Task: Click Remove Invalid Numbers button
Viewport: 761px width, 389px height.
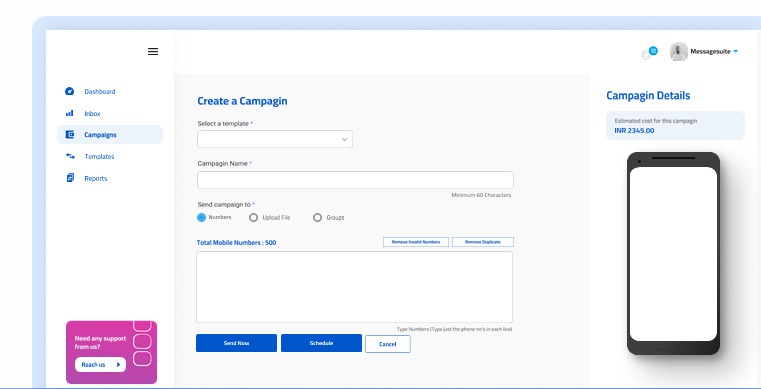Action: coord(416,242)
